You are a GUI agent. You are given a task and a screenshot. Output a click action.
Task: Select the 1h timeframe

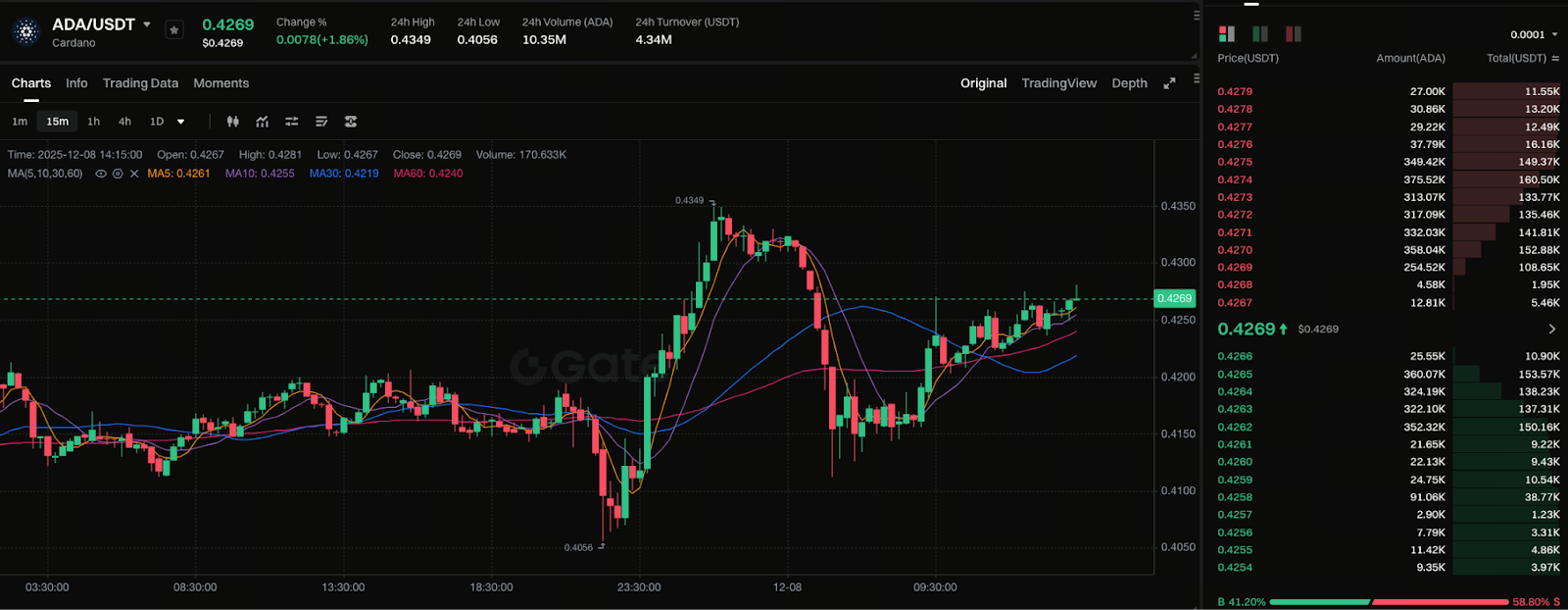(x=93, y=122)
